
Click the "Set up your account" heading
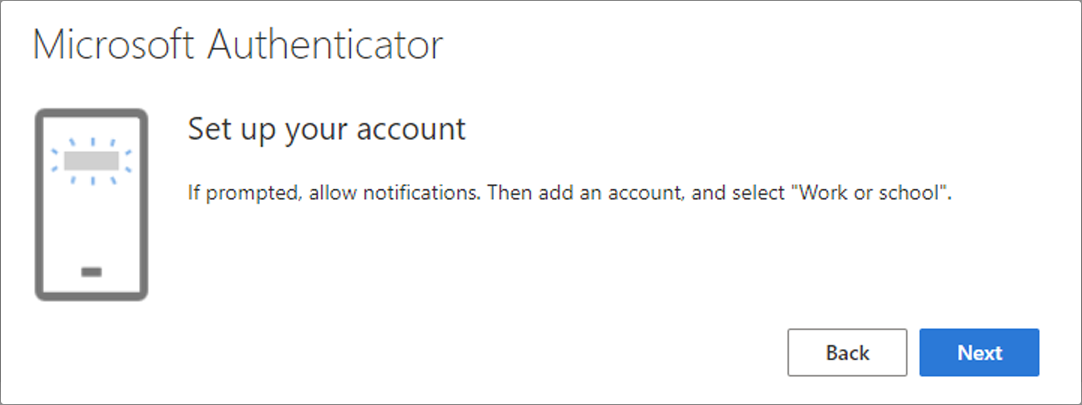[x=327, y=129]
